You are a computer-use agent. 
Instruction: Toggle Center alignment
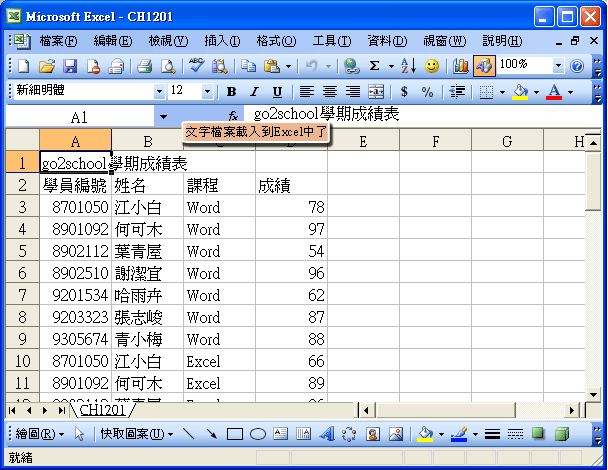(x=330, y=92)
